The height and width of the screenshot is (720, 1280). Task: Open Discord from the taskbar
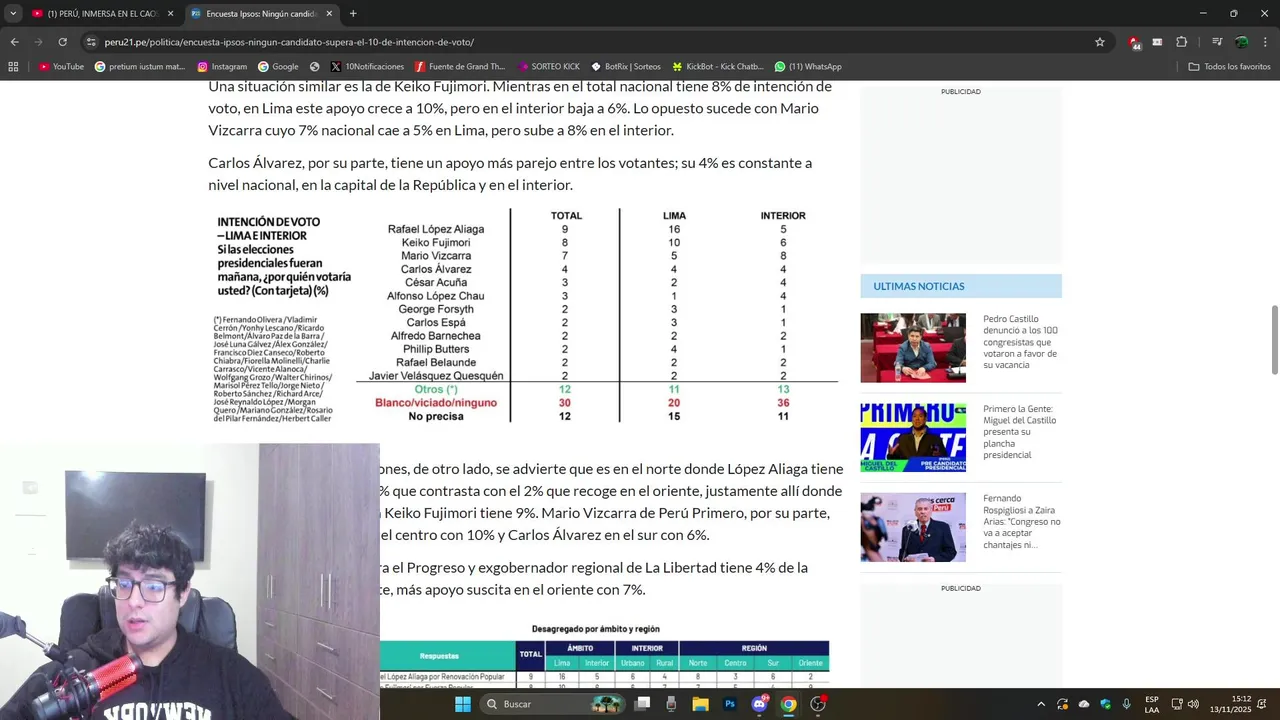coord(759,704)
